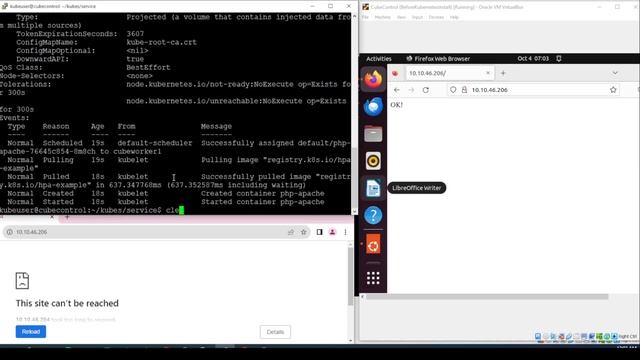640x360 pixels.
Task: Click the sad page error icon
Action: pyautogui.click(x=22, y=280)
